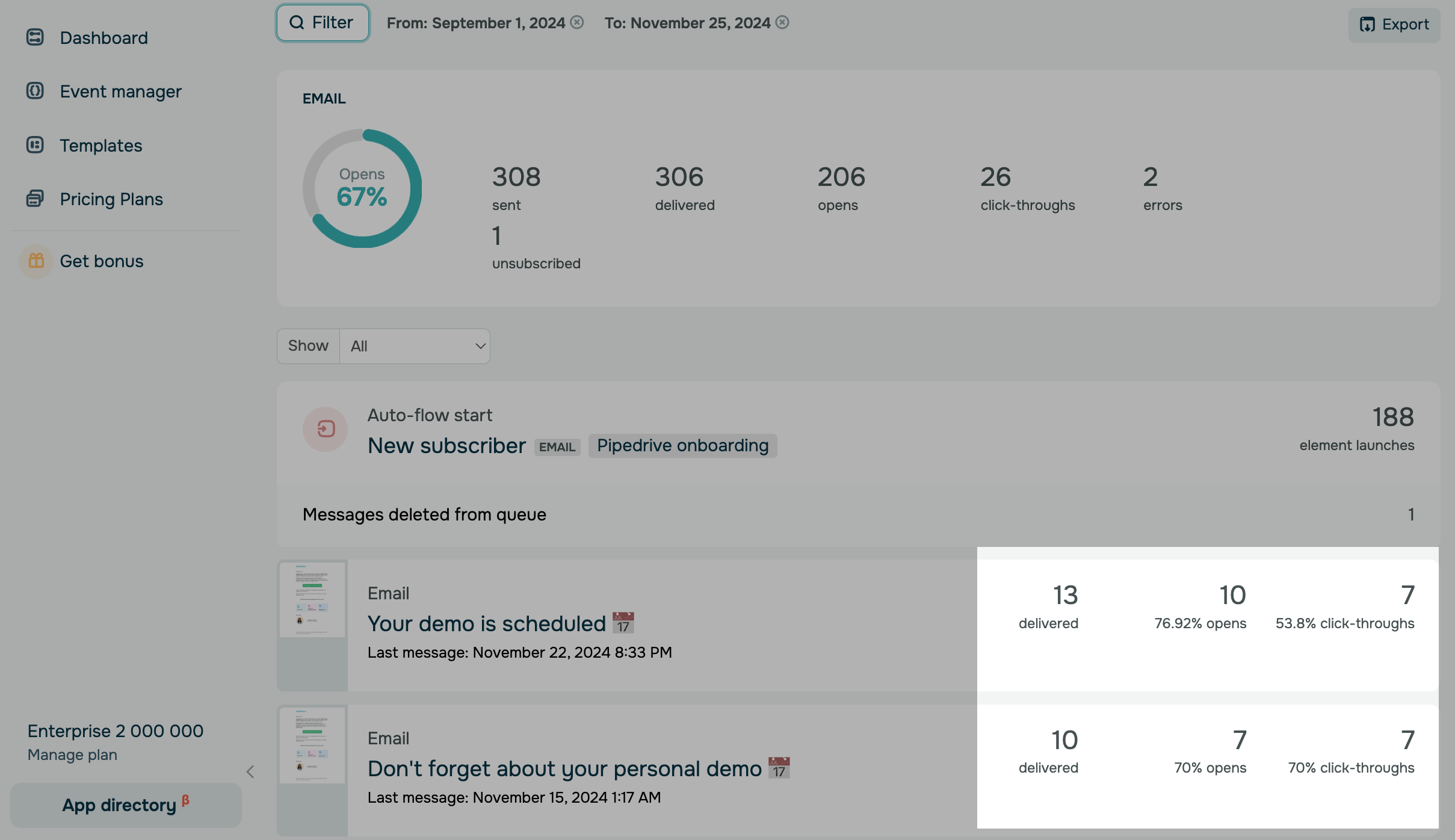Open the Filter panel
The image size is (1455, 840).
(x=323, y=23)
